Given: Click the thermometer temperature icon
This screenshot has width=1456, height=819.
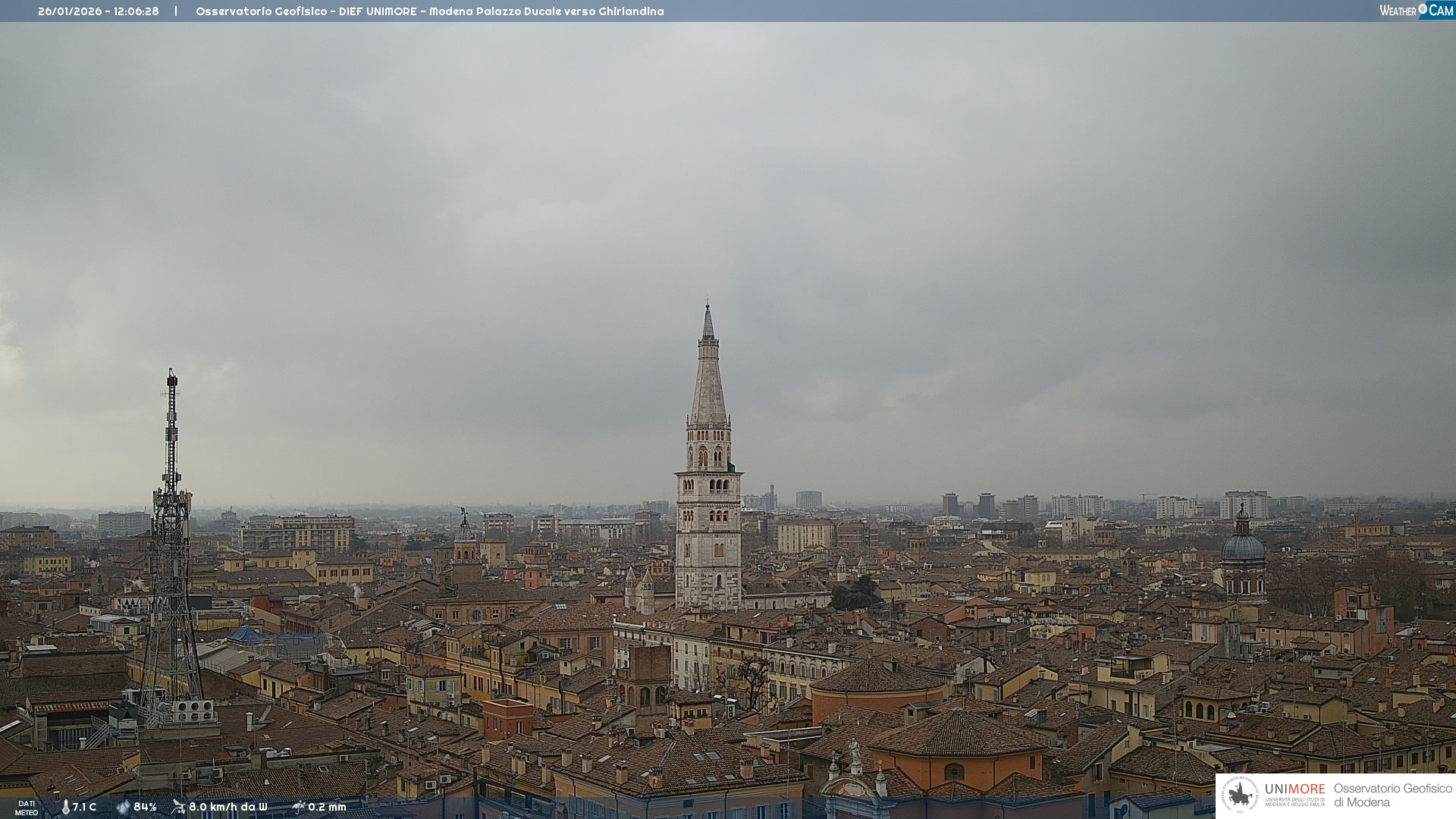Looking at the screenshot, I should pos(65,807).
